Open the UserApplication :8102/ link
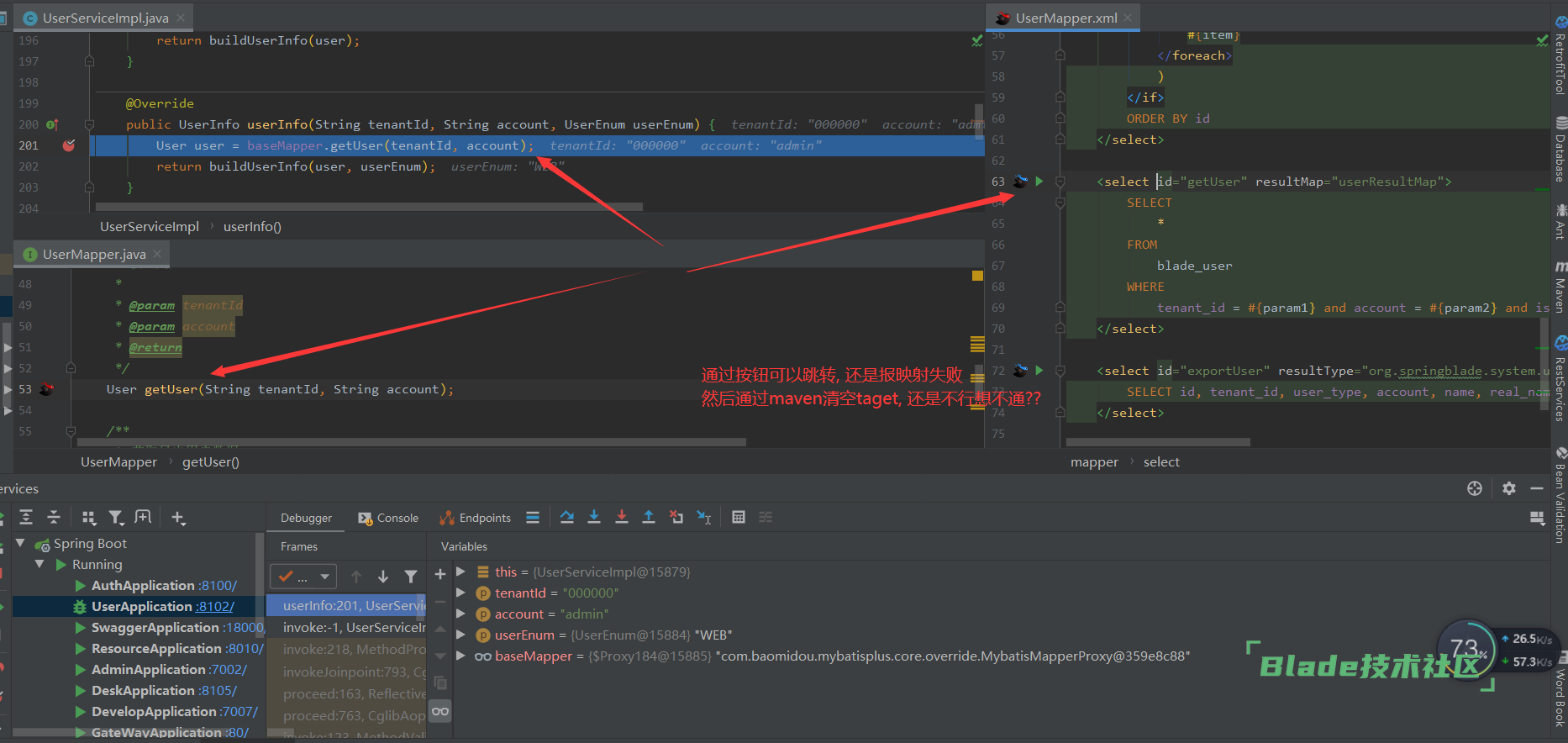Screen dimensions: 1568x743 click(x=214, y=606)
